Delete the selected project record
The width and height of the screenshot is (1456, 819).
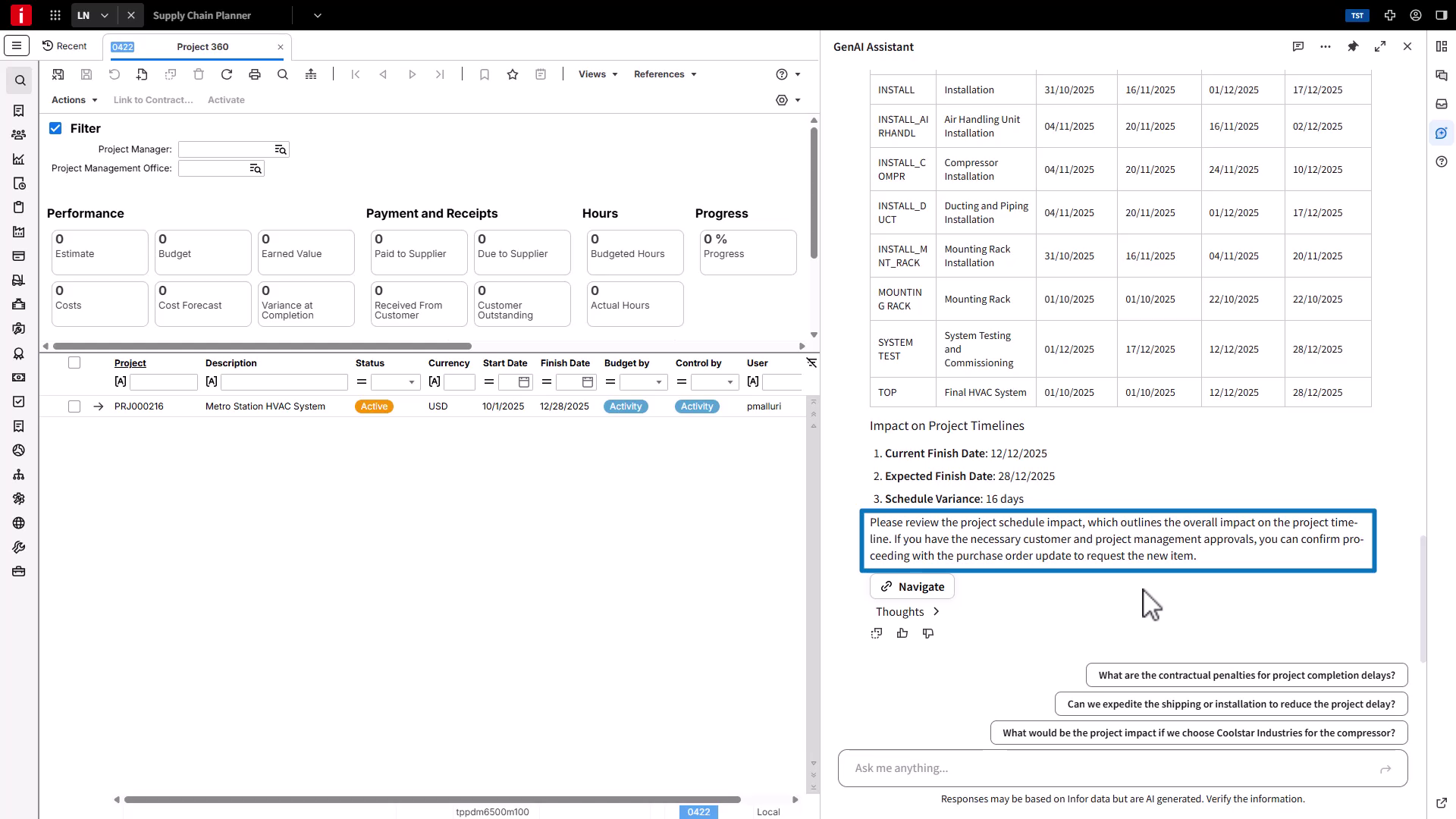pyautogui.click(x=199, y=74)
